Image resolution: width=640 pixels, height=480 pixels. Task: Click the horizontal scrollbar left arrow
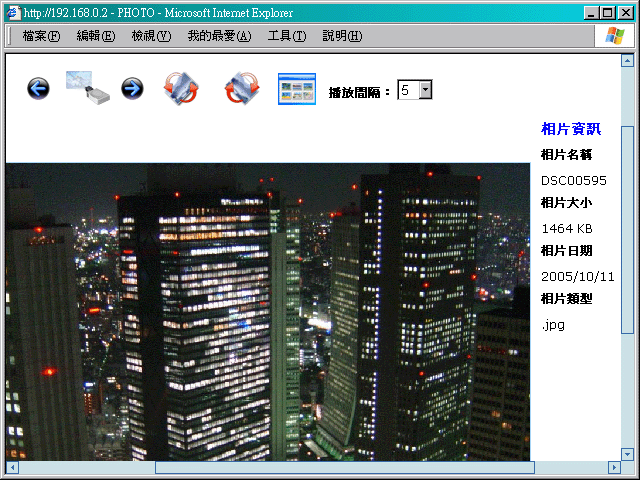click(x=13, y=467)
